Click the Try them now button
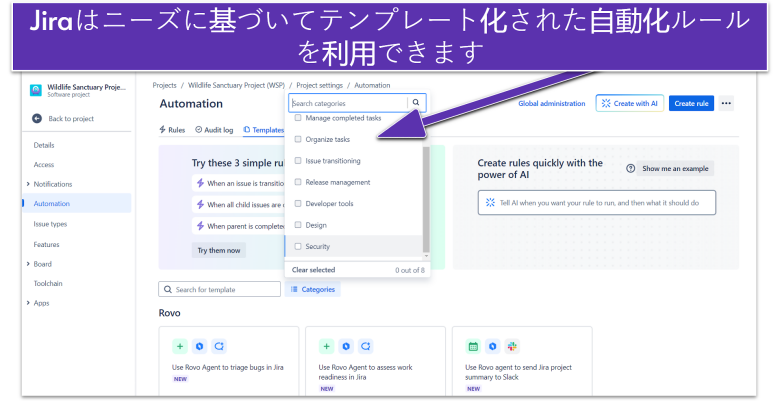 (x=219, y=250)
